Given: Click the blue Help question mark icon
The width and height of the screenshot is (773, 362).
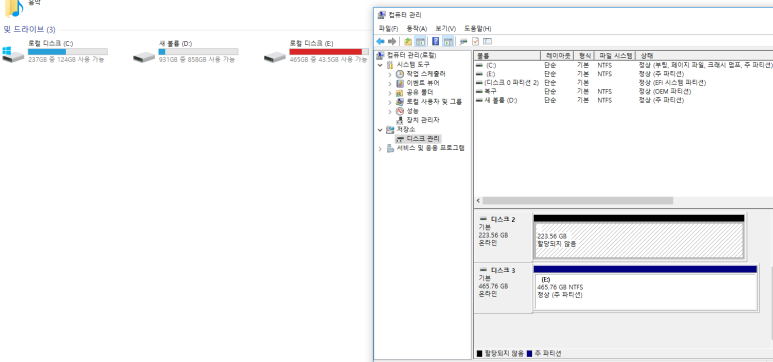Looking at the screenshot, I should click(x=435, y=41).
